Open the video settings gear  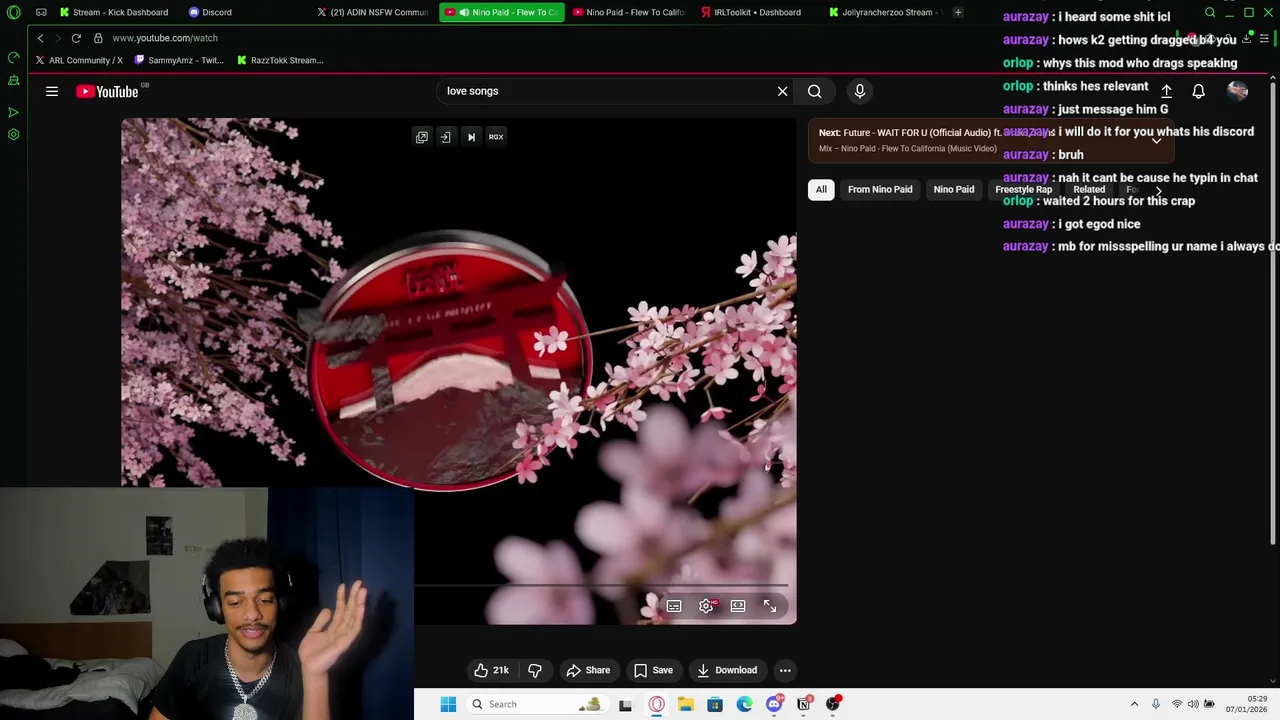(706, 606)
